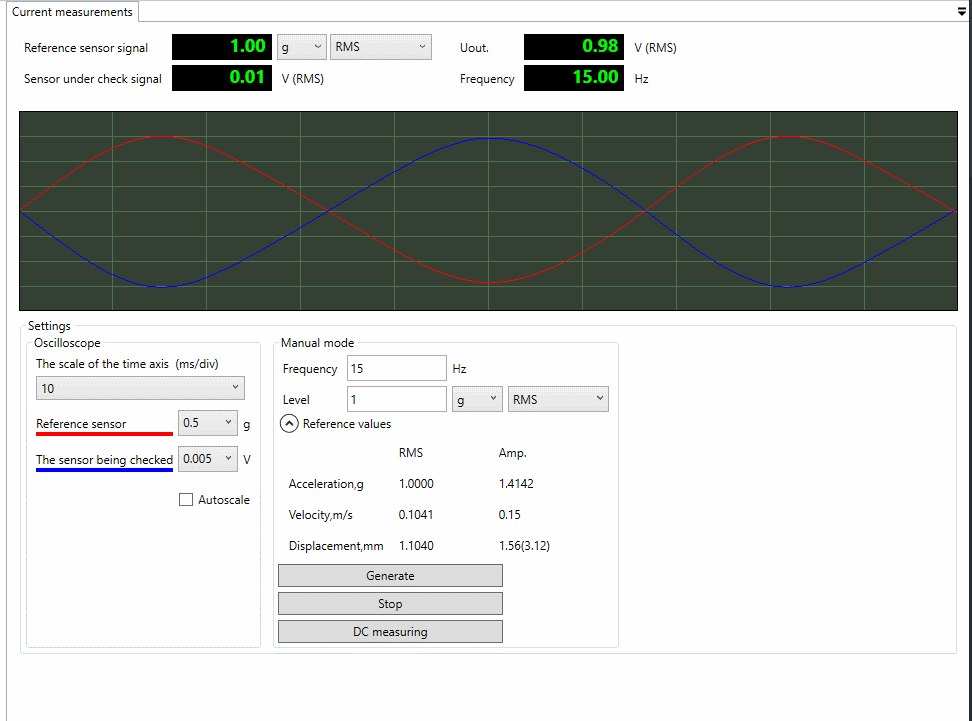Image resolution: width=972 pixels, height=721 pixels.
Task: Open reference signal RMS dropdown at top
Action: (380, 47)
